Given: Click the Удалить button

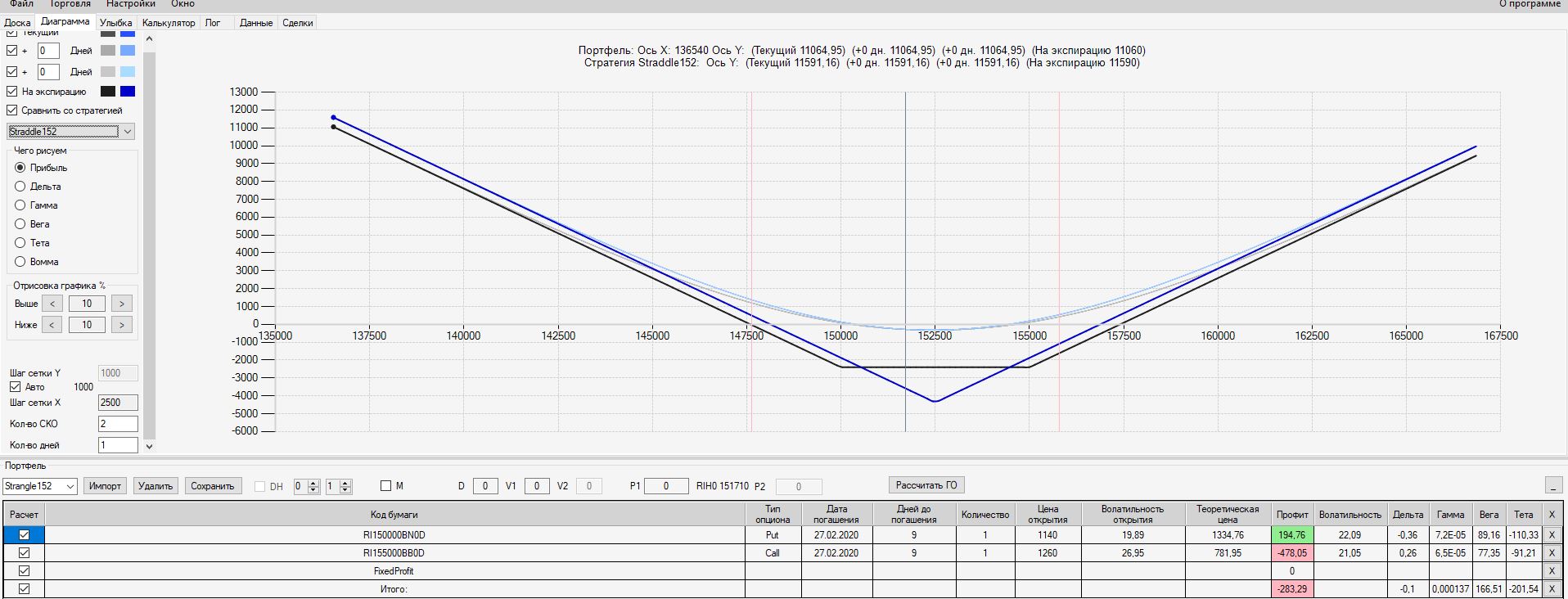Looking at the screenshot, I should 155,486.
